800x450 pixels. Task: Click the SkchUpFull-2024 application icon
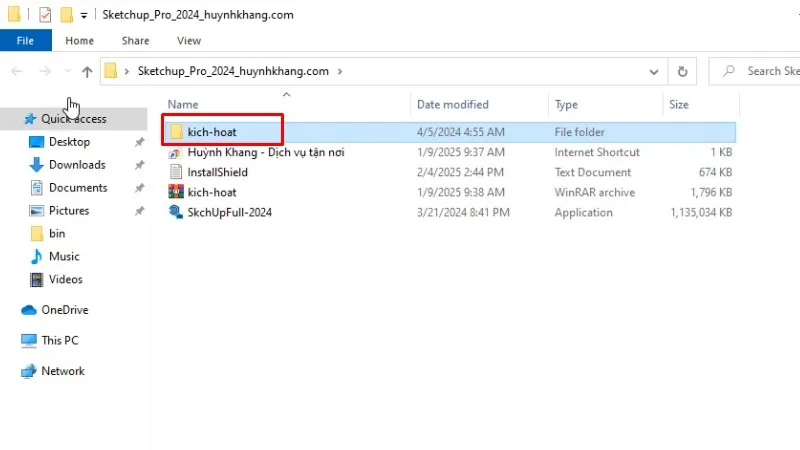click(x=176, y=212)
